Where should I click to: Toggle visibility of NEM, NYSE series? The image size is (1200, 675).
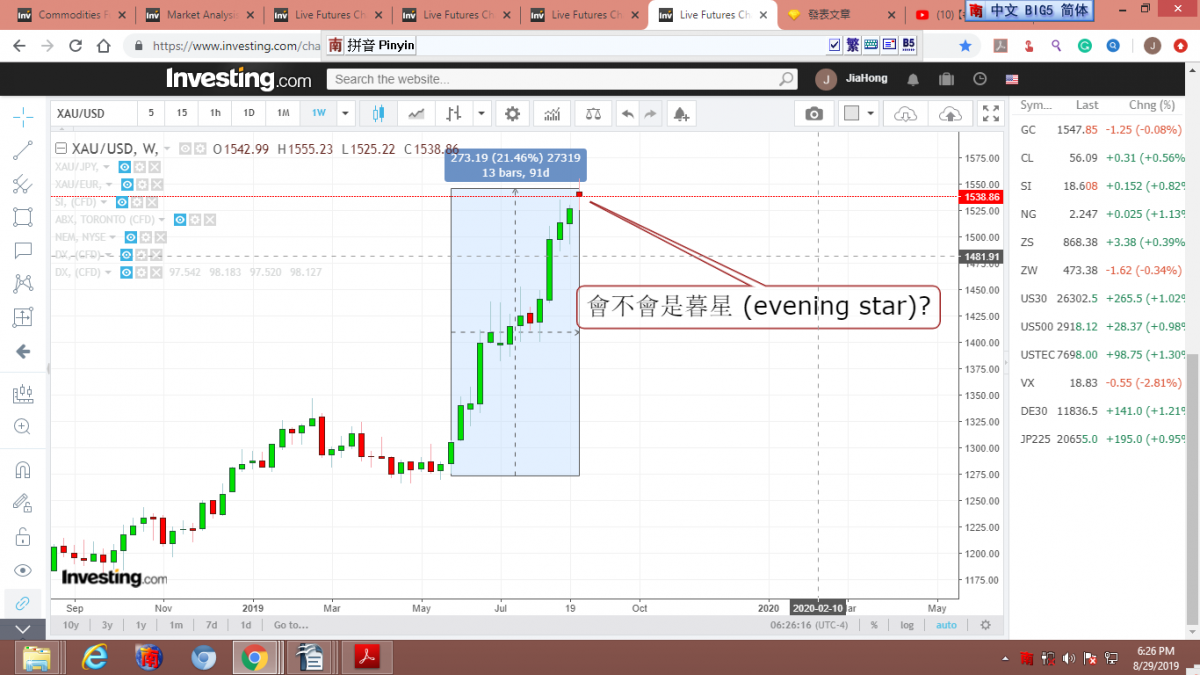tap(131, 237)
